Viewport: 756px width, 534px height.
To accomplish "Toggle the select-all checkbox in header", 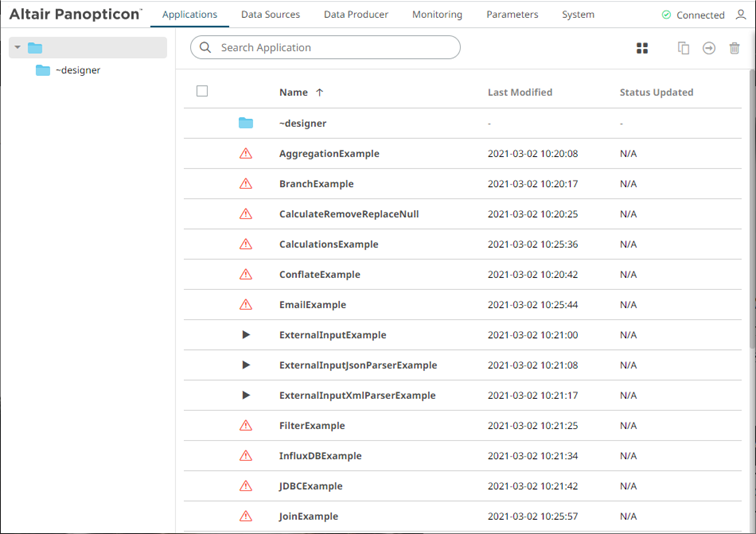I will (x=202, y=92).
